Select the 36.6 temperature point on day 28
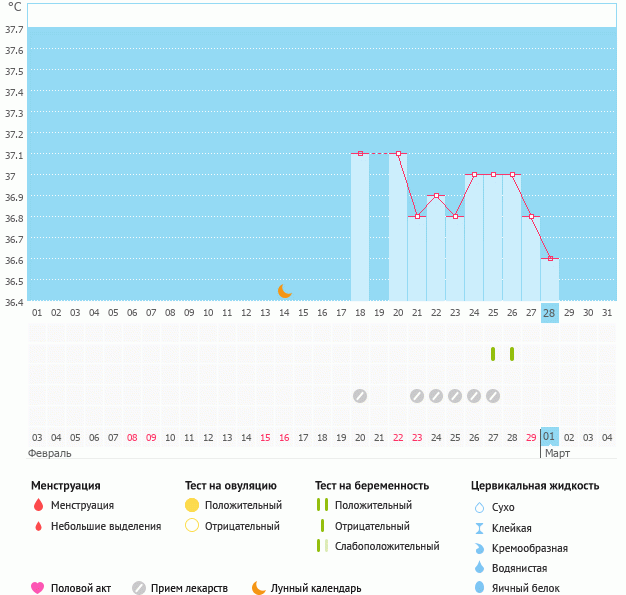The image size is (626, 595). pos(550,258)
